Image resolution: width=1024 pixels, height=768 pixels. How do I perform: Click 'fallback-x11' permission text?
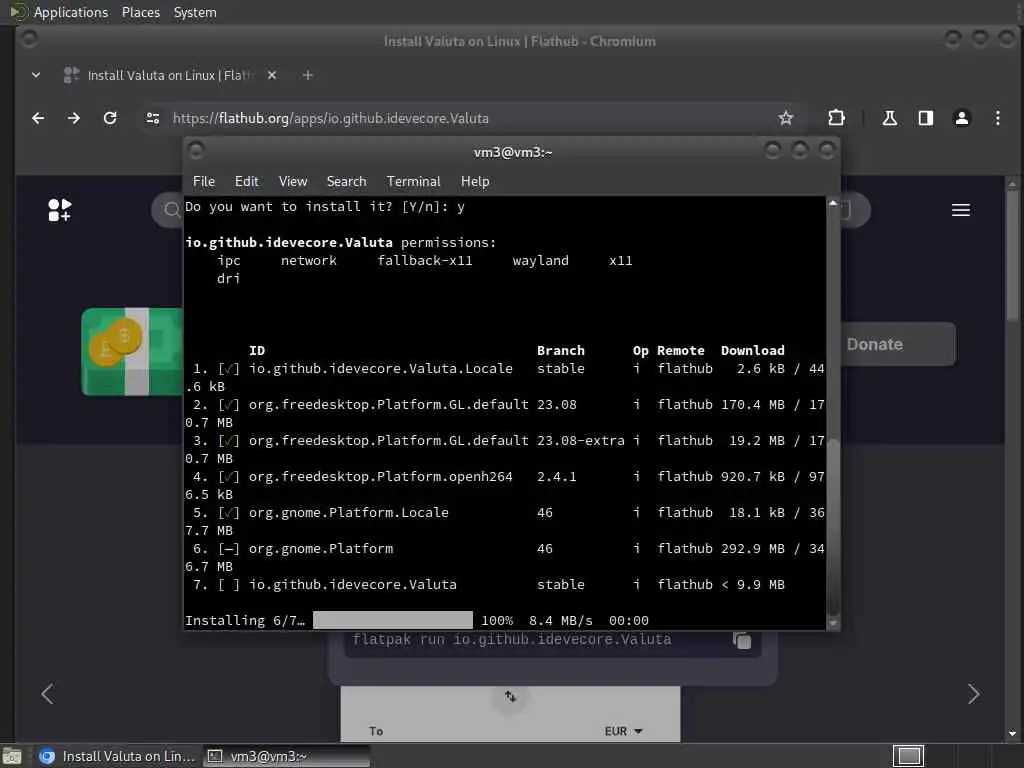pyautogui.click(x=424, y=261)
